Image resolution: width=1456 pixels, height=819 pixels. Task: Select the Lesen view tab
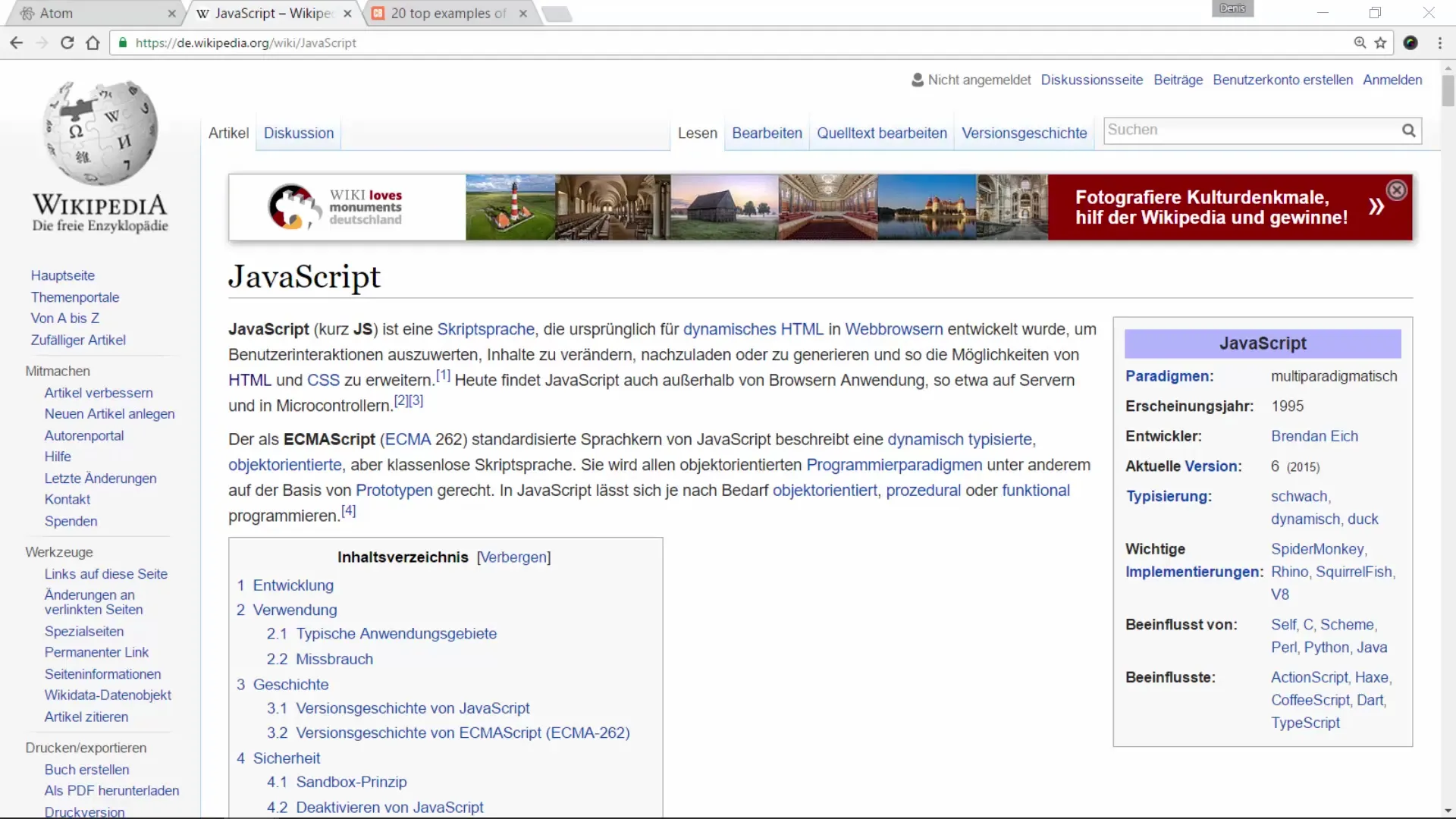pyautogui.click(x=698, y=133)
